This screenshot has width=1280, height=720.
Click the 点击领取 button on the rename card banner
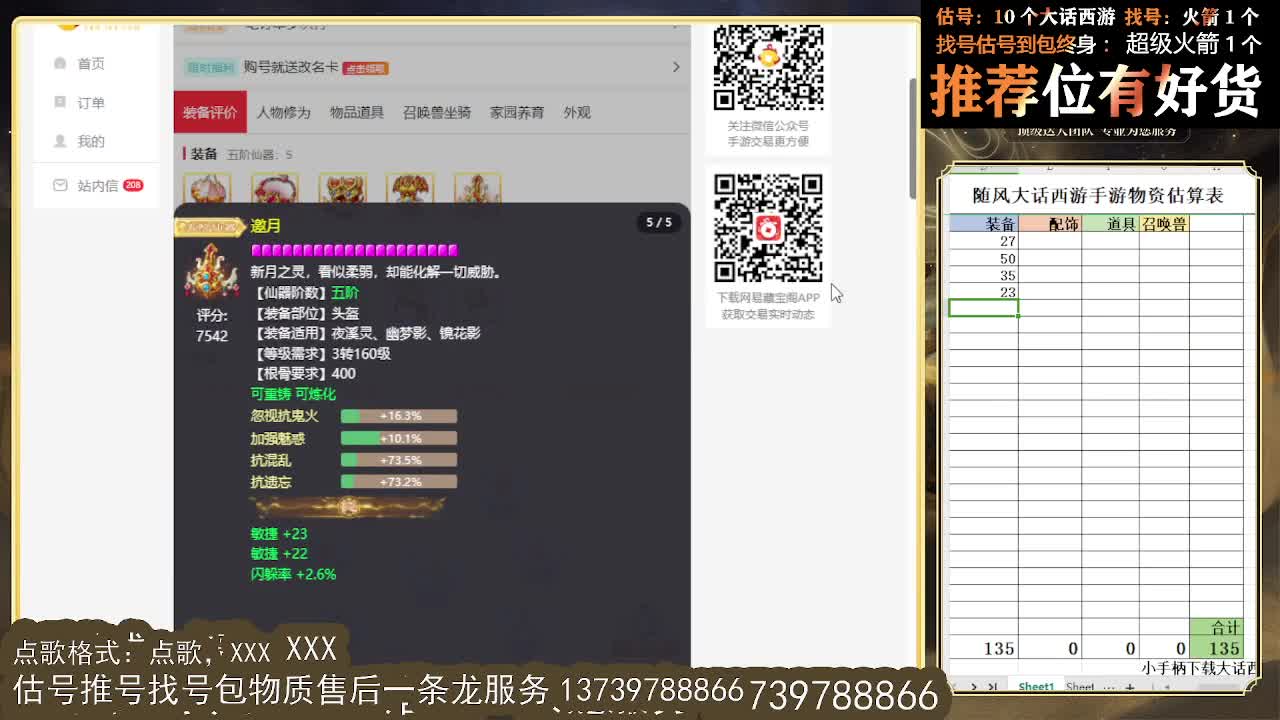coord(365,68)
